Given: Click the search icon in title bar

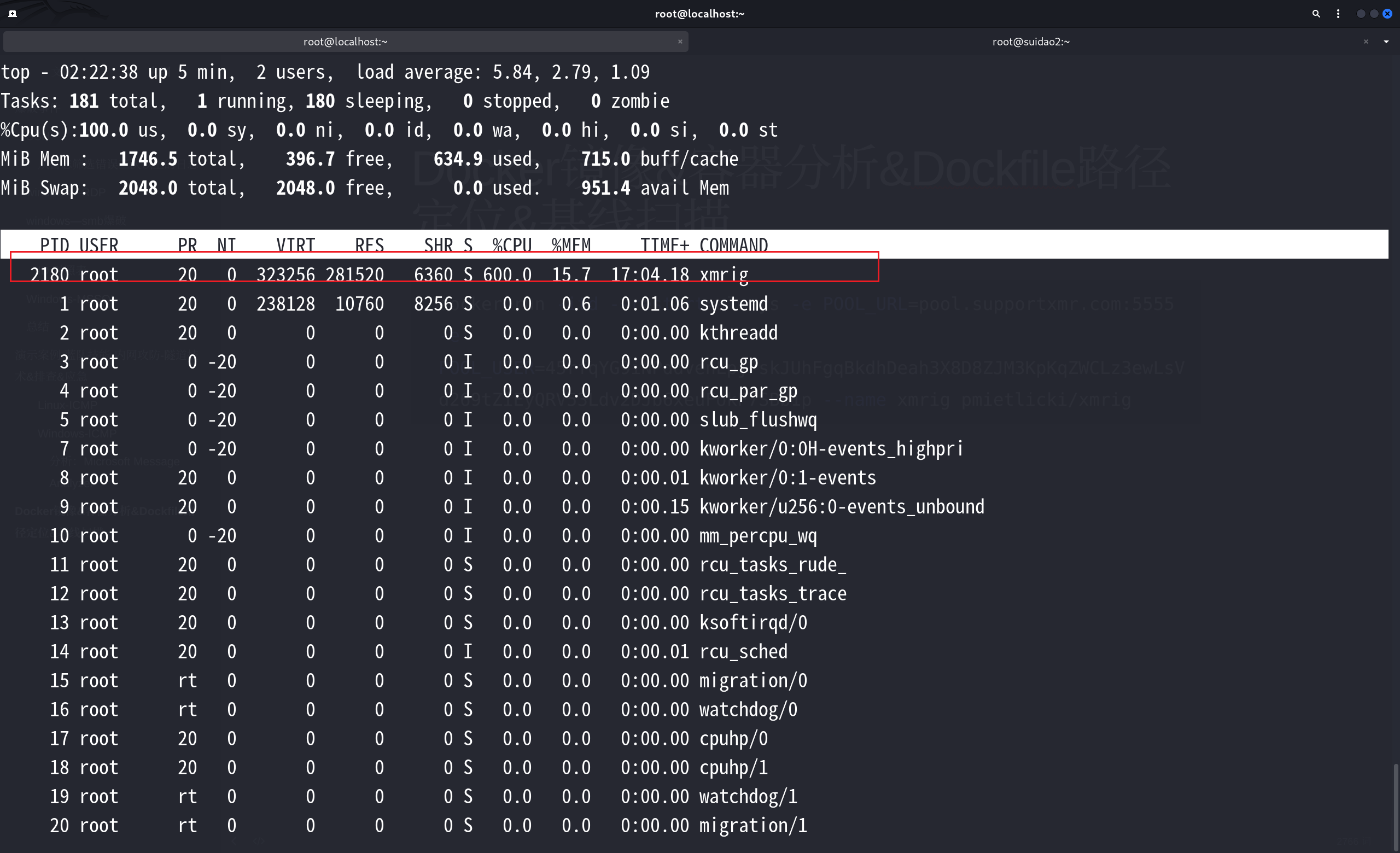Looking at the screenshot, I should 1315,14.
